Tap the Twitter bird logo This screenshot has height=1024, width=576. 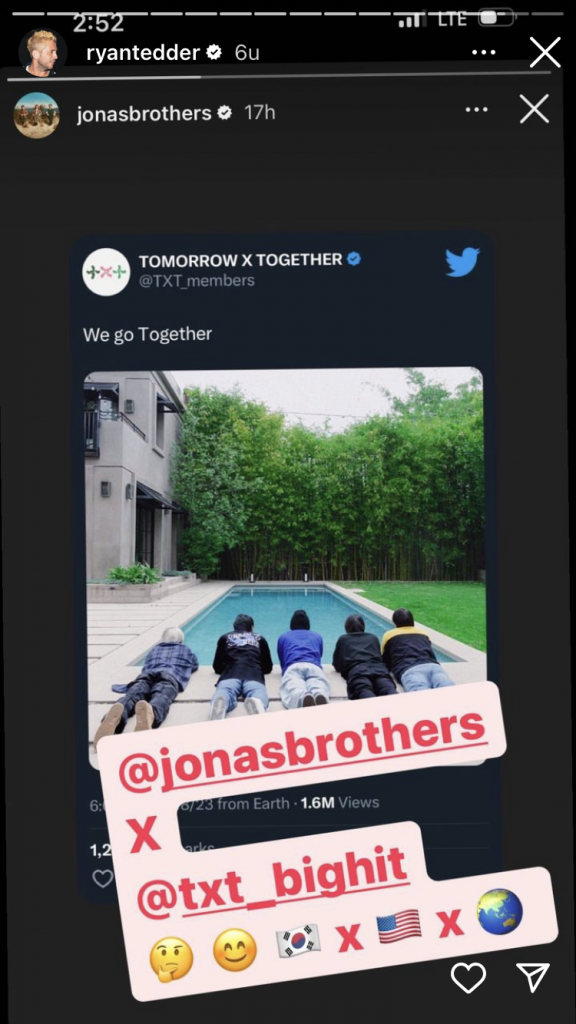coord(462,263)
